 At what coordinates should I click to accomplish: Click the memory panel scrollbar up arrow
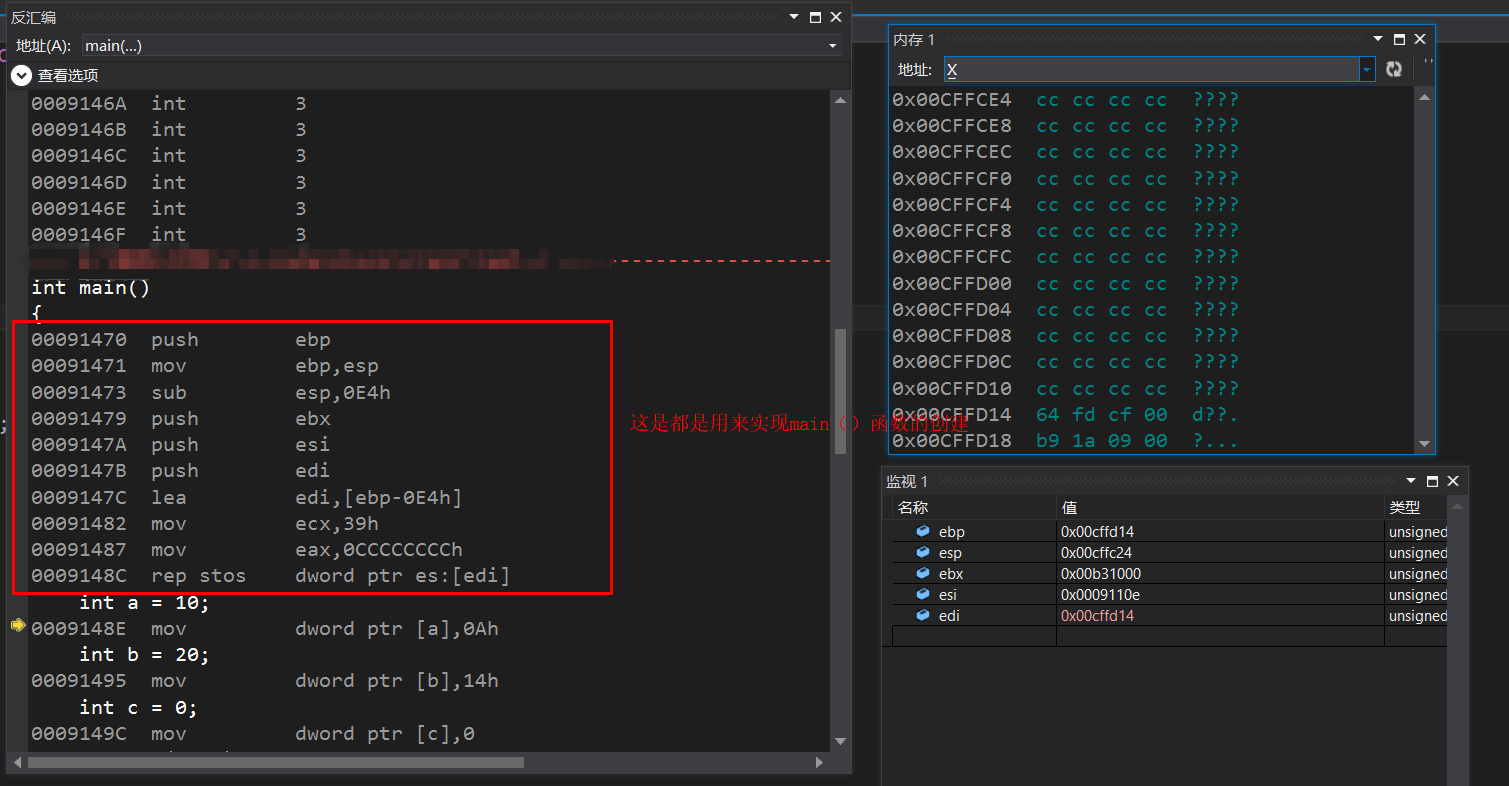1425,99
